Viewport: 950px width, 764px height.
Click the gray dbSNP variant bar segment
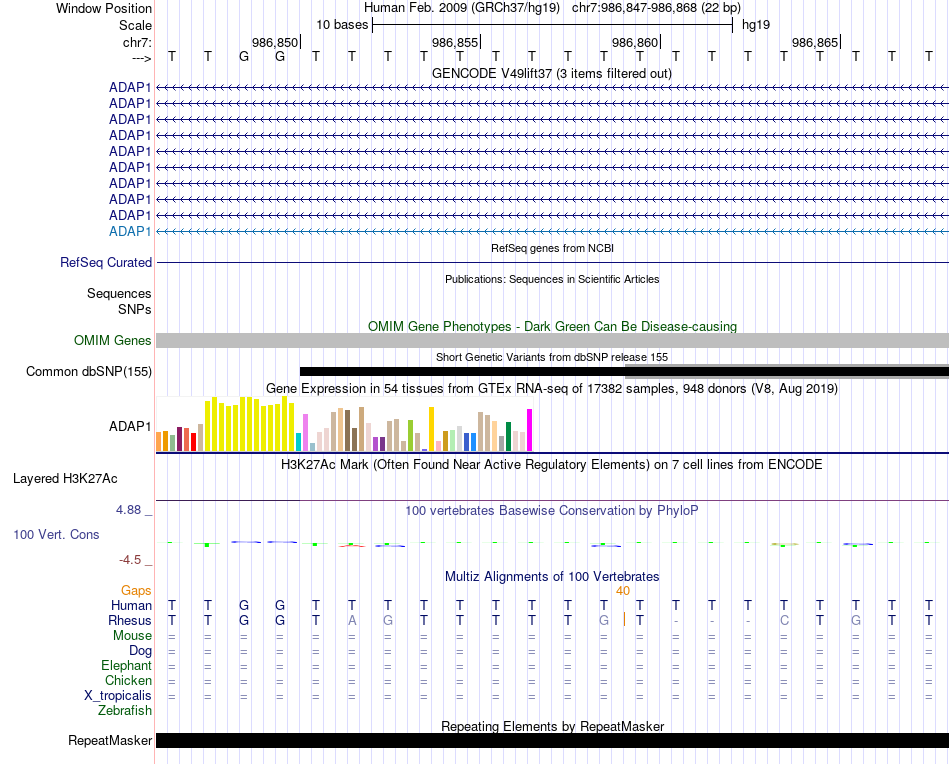(786, 371)
